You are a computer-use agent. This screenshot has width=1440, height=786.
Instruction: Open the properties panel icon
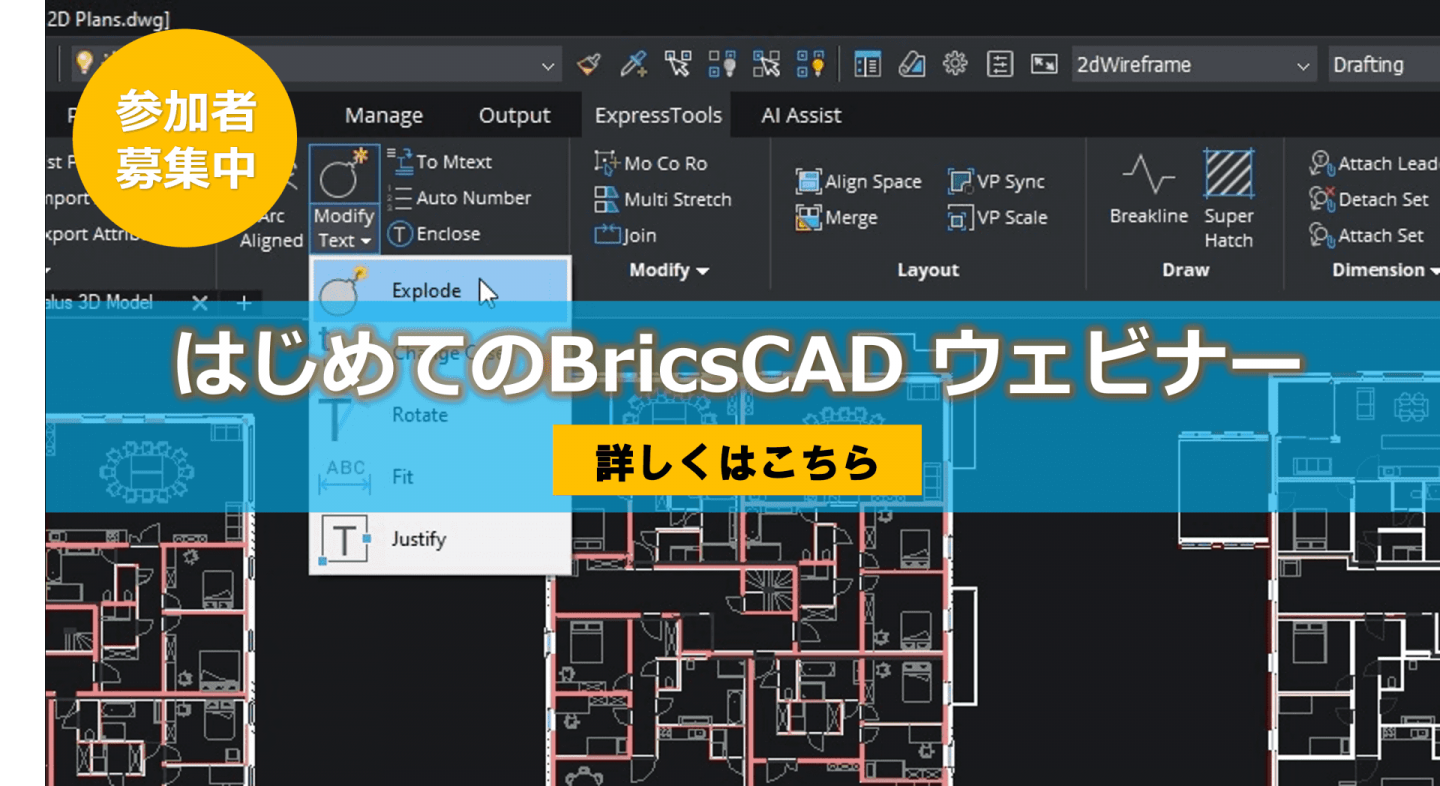(867, 65)
